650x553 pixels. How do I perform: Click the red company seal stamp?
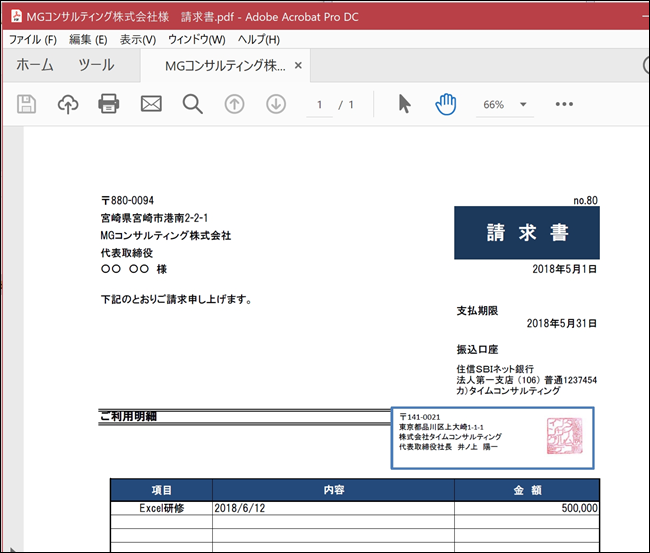pyautogui.click(x=564, y=436)
